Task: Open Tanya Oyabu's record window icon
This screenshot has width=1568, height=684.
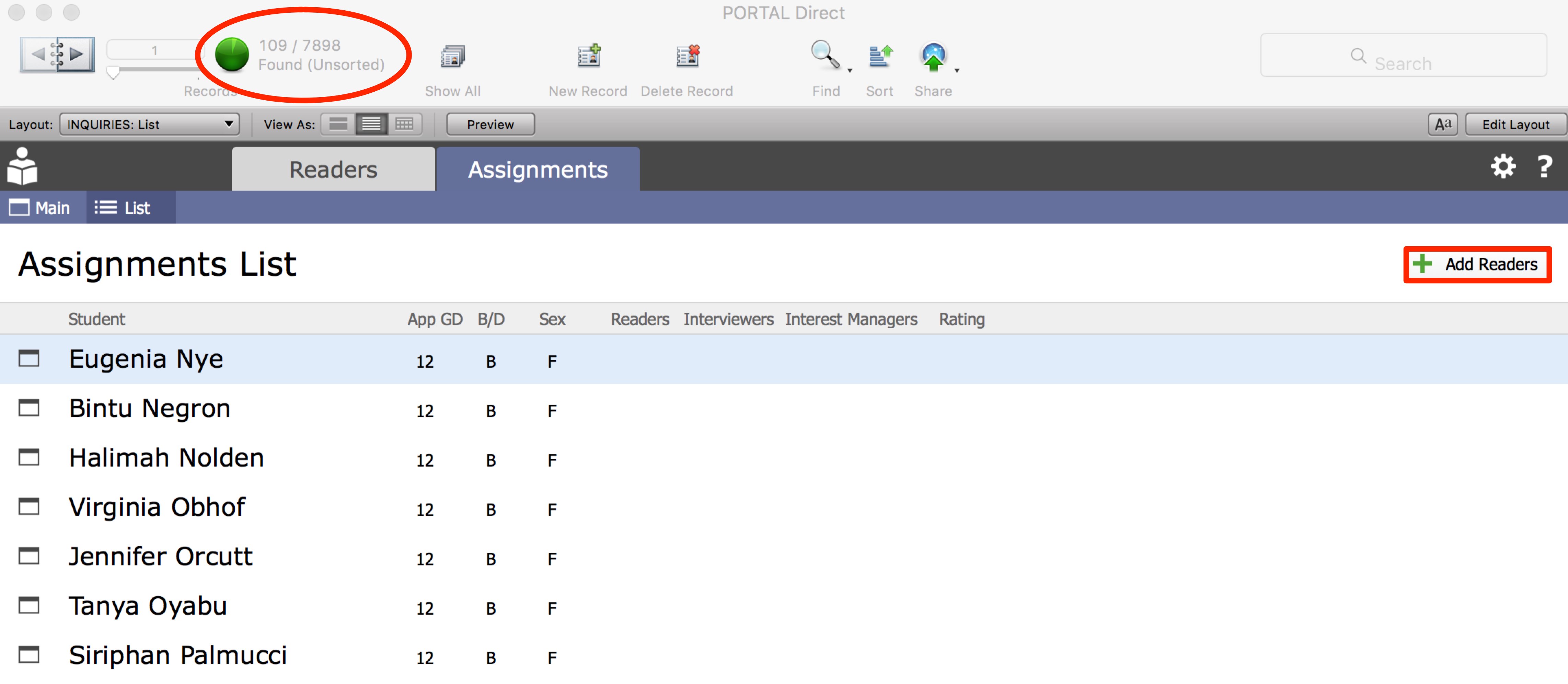Action: tap(28, 605)
